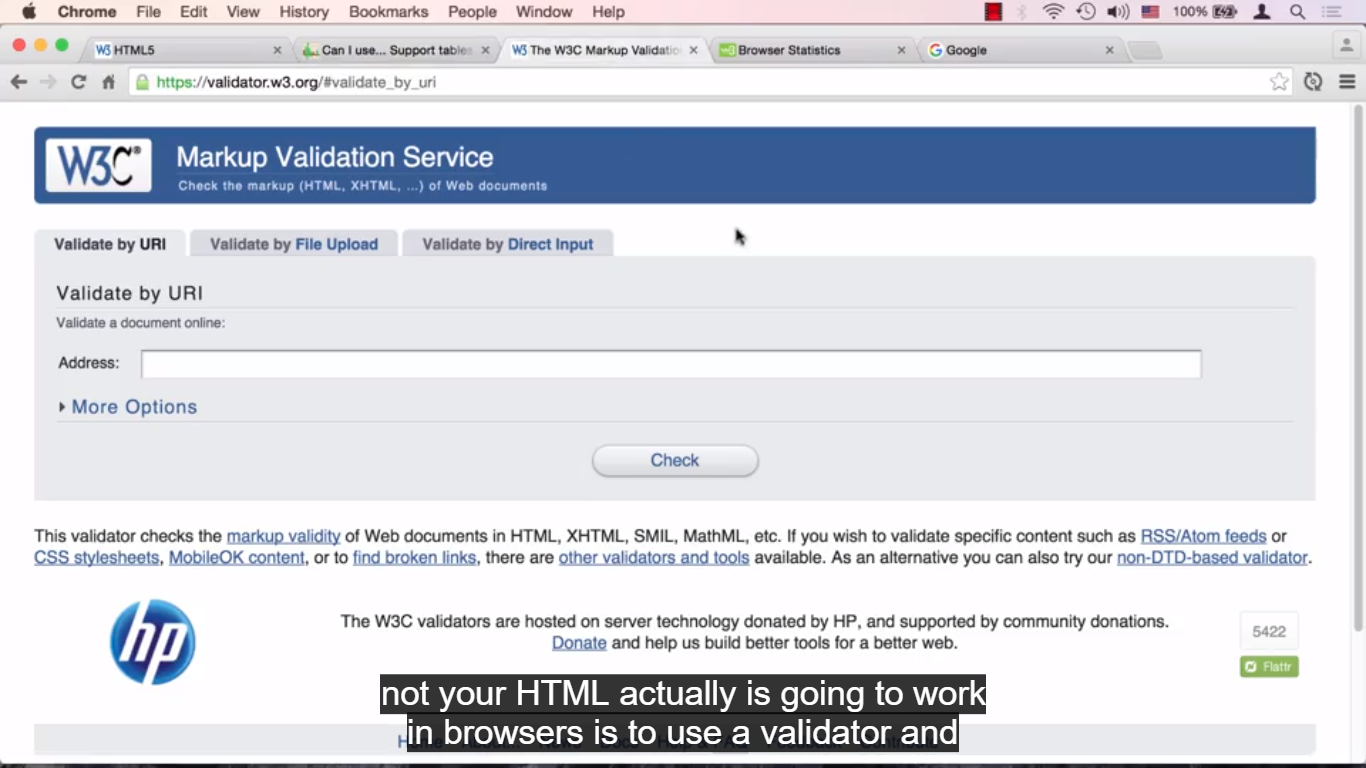
Task: Switch to the Browser Statistics tab
Action: click(x=811, y=50)
